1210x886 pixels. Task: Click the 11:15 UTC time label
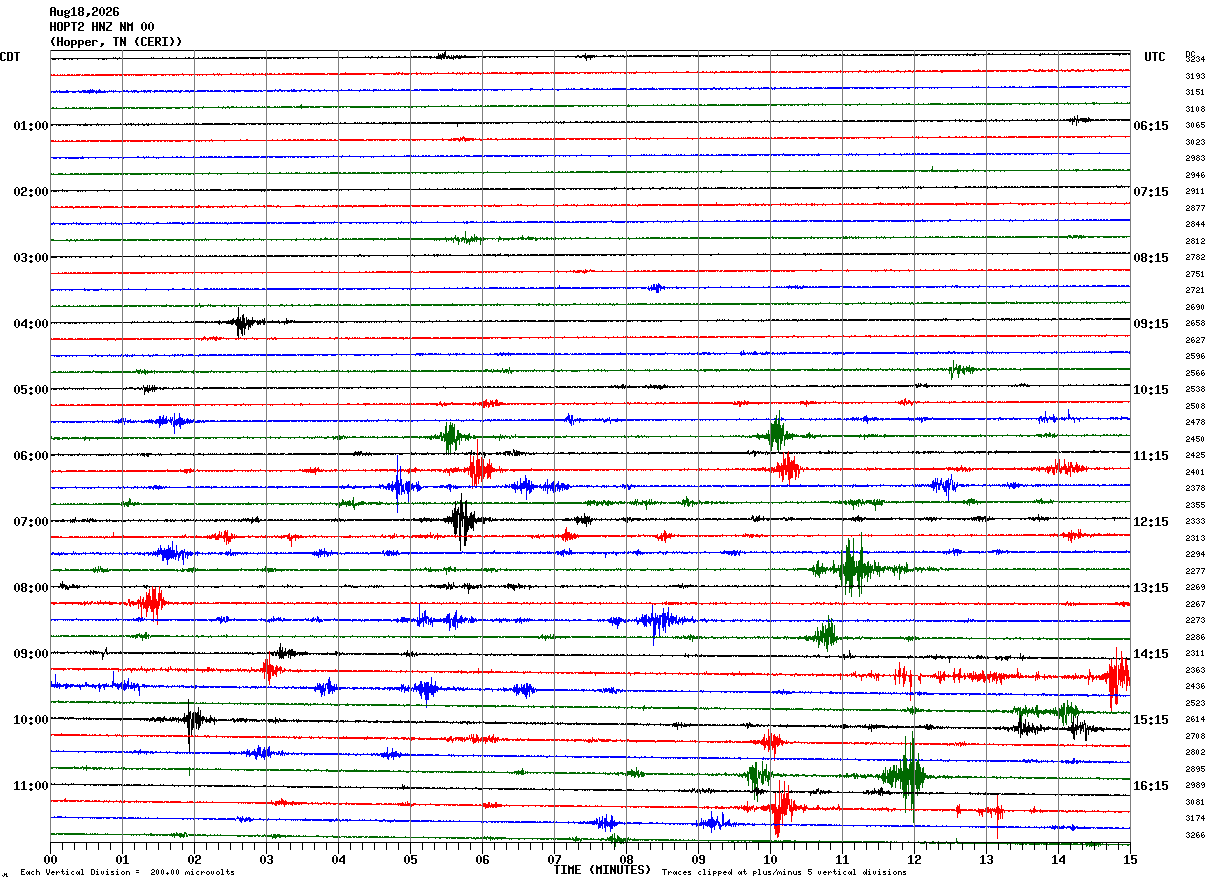[x=1151, y=456]
